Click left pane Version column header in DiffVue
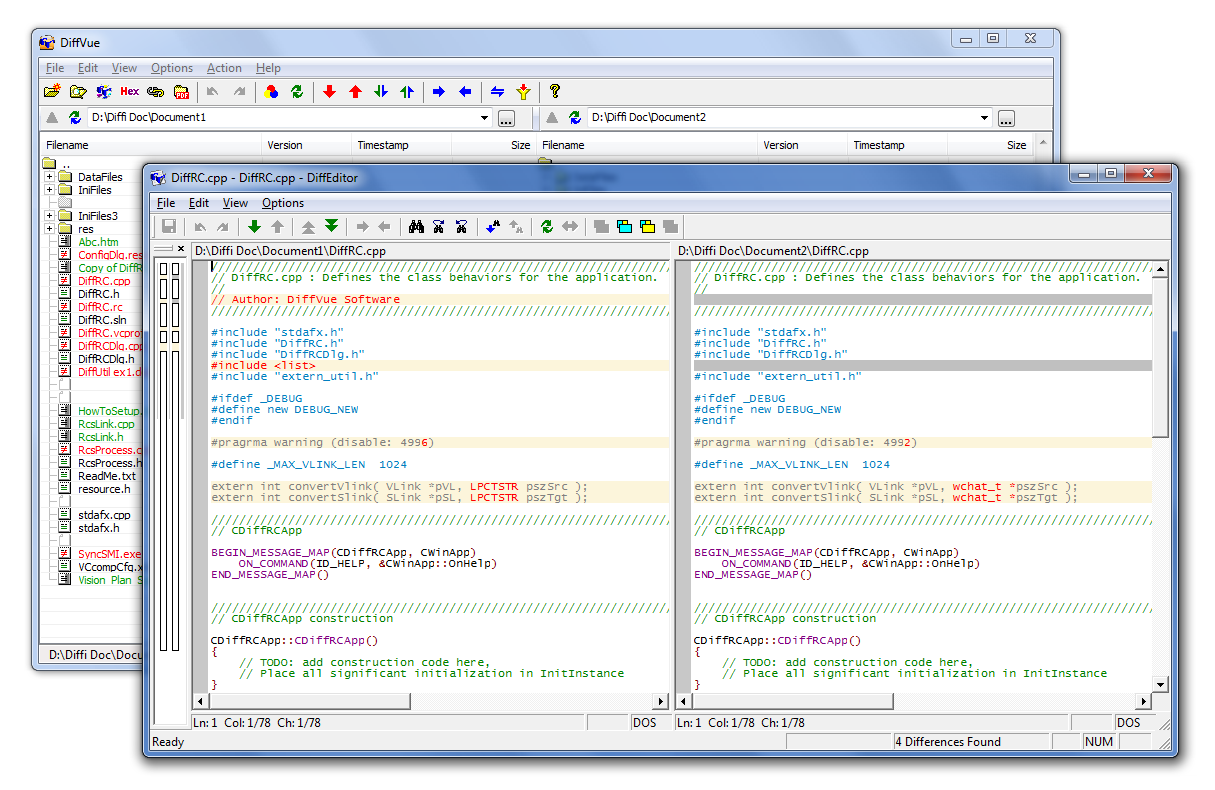 point(307,145)
